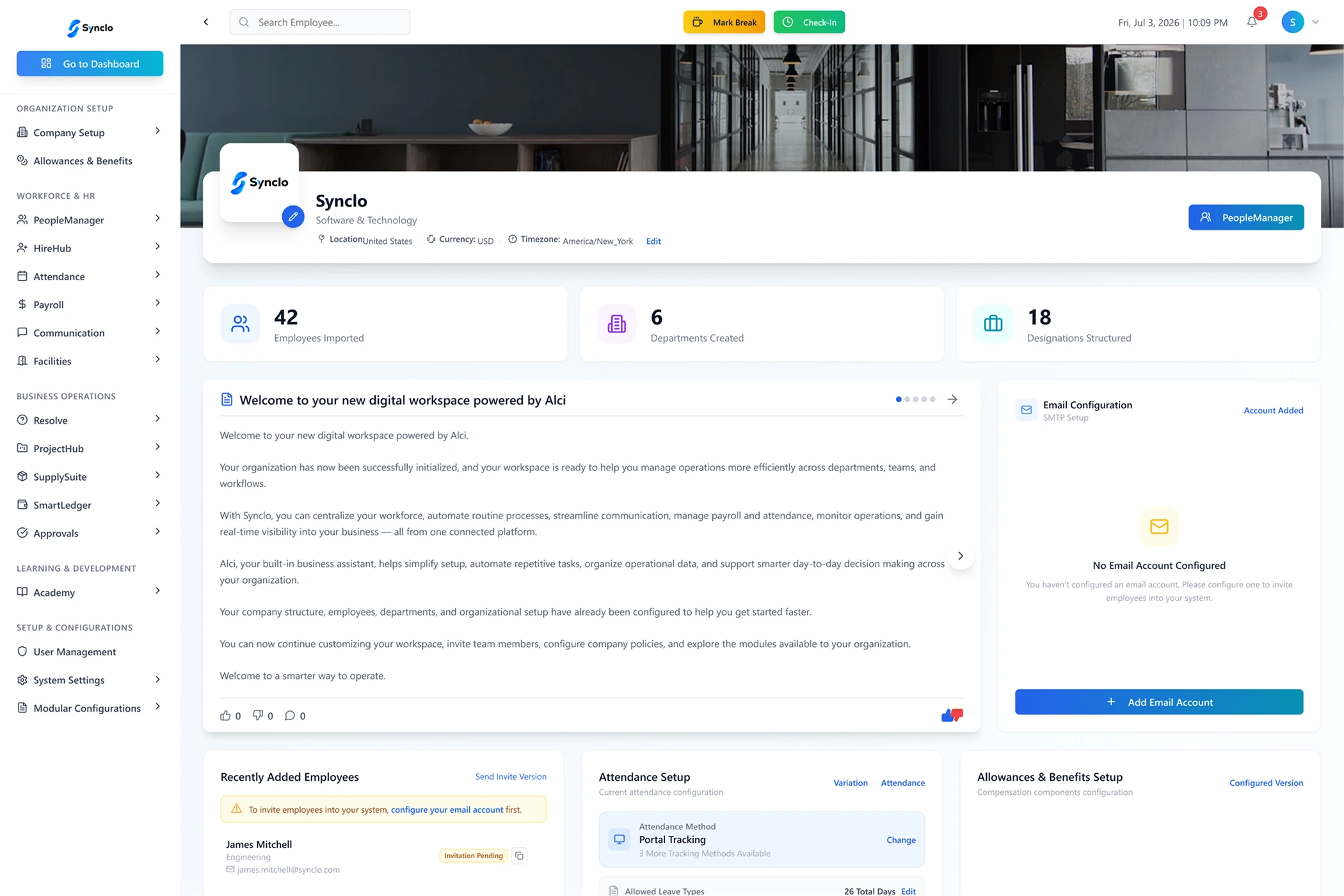1344x896 pixels.
Task: Click the green Check-In button
Action: coord(809,22)
